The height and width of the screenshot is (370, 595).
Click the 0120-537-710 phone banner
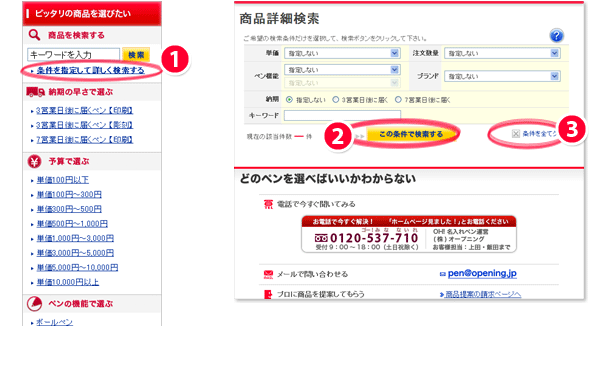(x=409, y=234)
